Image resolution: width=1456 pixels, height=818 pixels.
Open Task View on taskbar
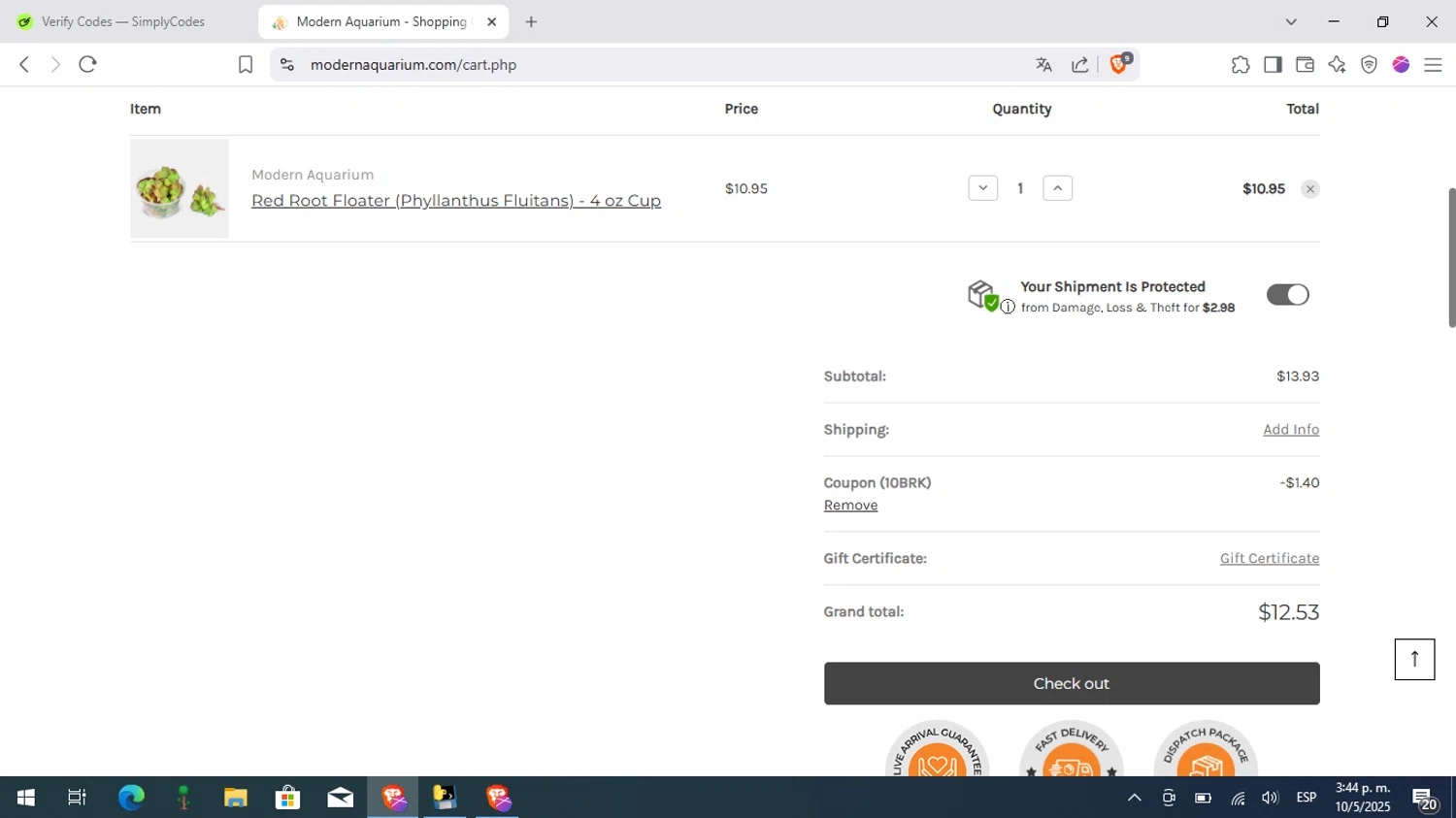pos(77,798)
